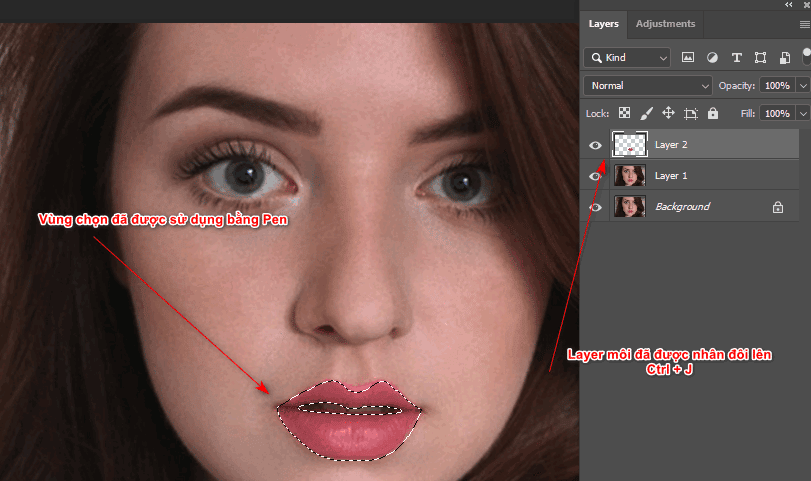This screenshot has width=811, height=481.
Task: Click the Fill label
Action: click(x=747, y=113)
